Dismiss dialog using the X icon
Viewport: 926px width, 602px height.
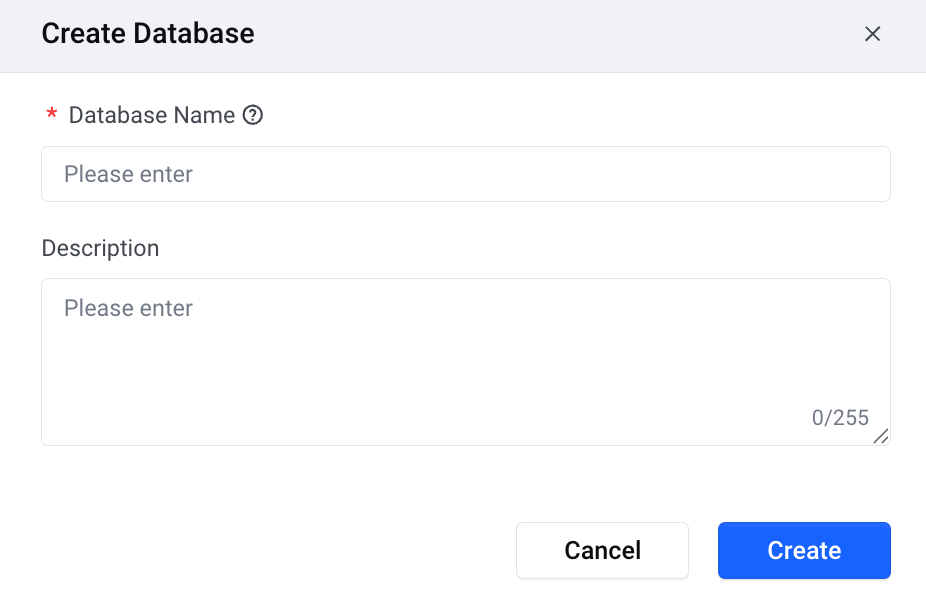(x=872, y=34)
